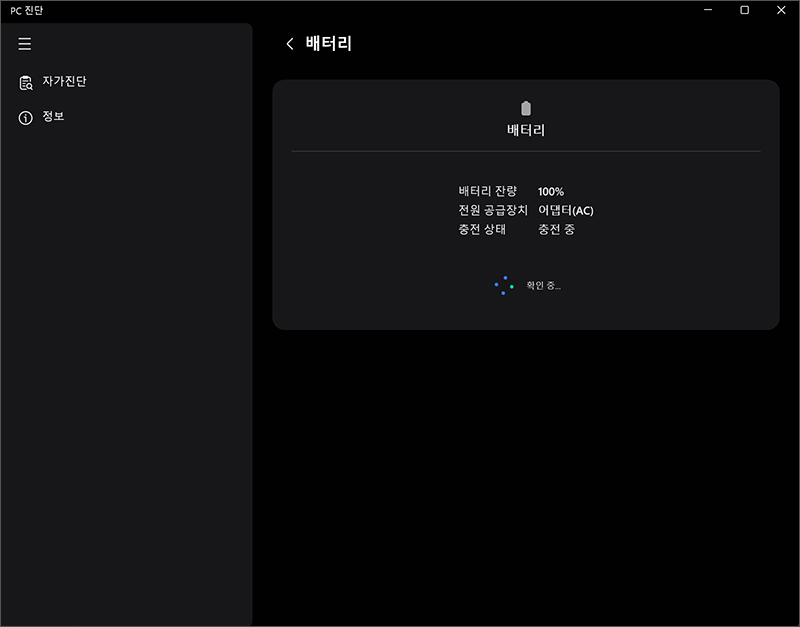
Task: Tap the gray battery symbol in the card
Action: (525, 107)
